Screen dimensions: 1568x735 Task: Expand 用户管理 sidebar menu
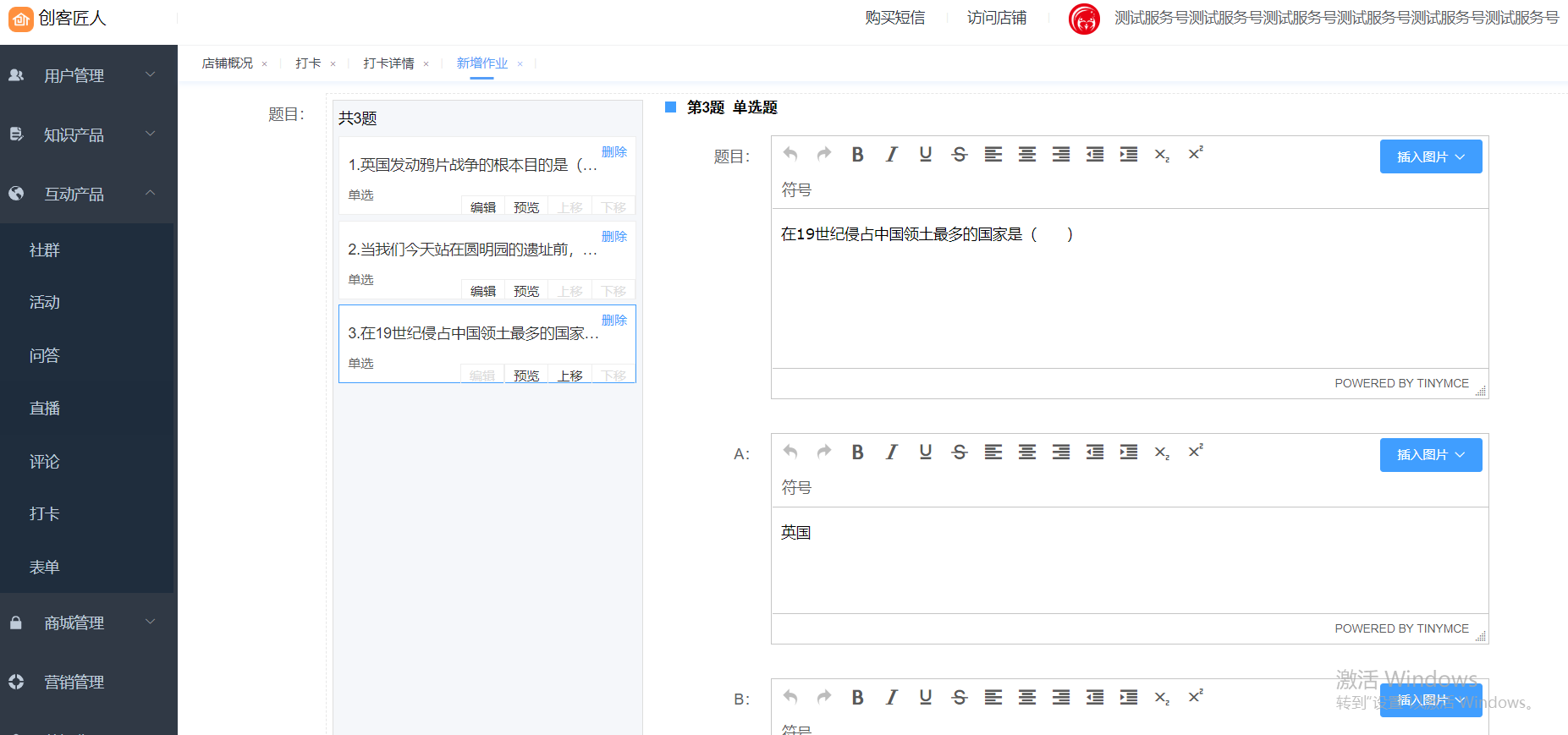click(88, 75)
